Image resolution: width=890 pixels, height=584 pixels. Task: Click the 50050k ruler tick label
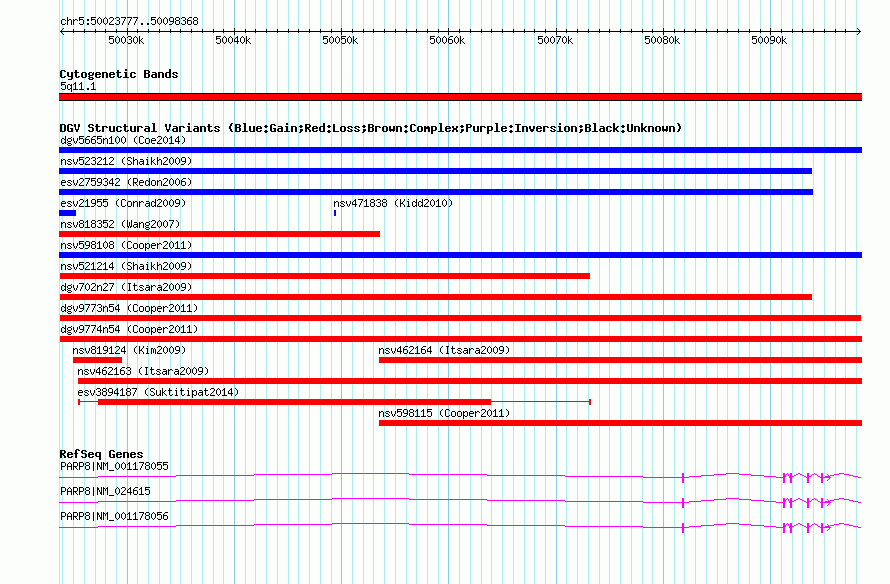click(340, 40)
